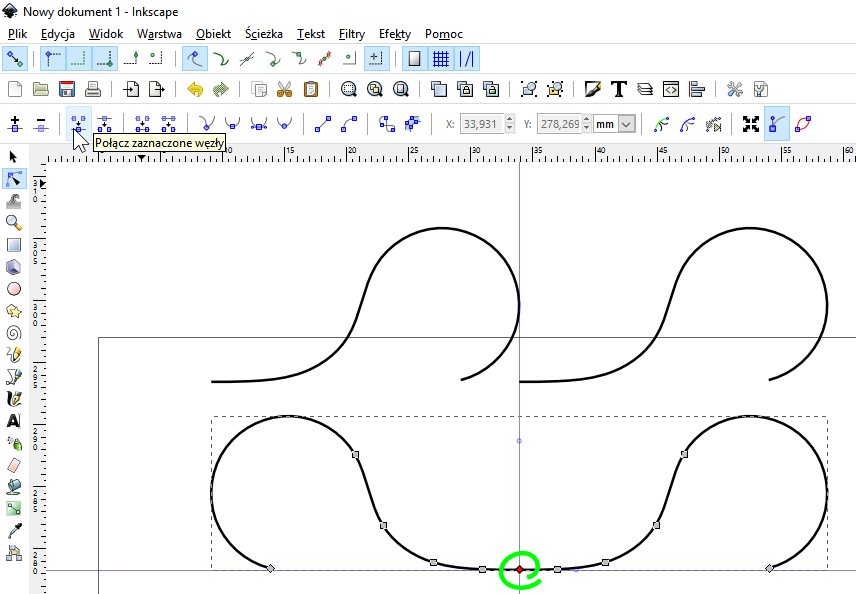Select the Color dropper tool
The width and height of the screenshot is (856, 594).
(x=14, y=530)
